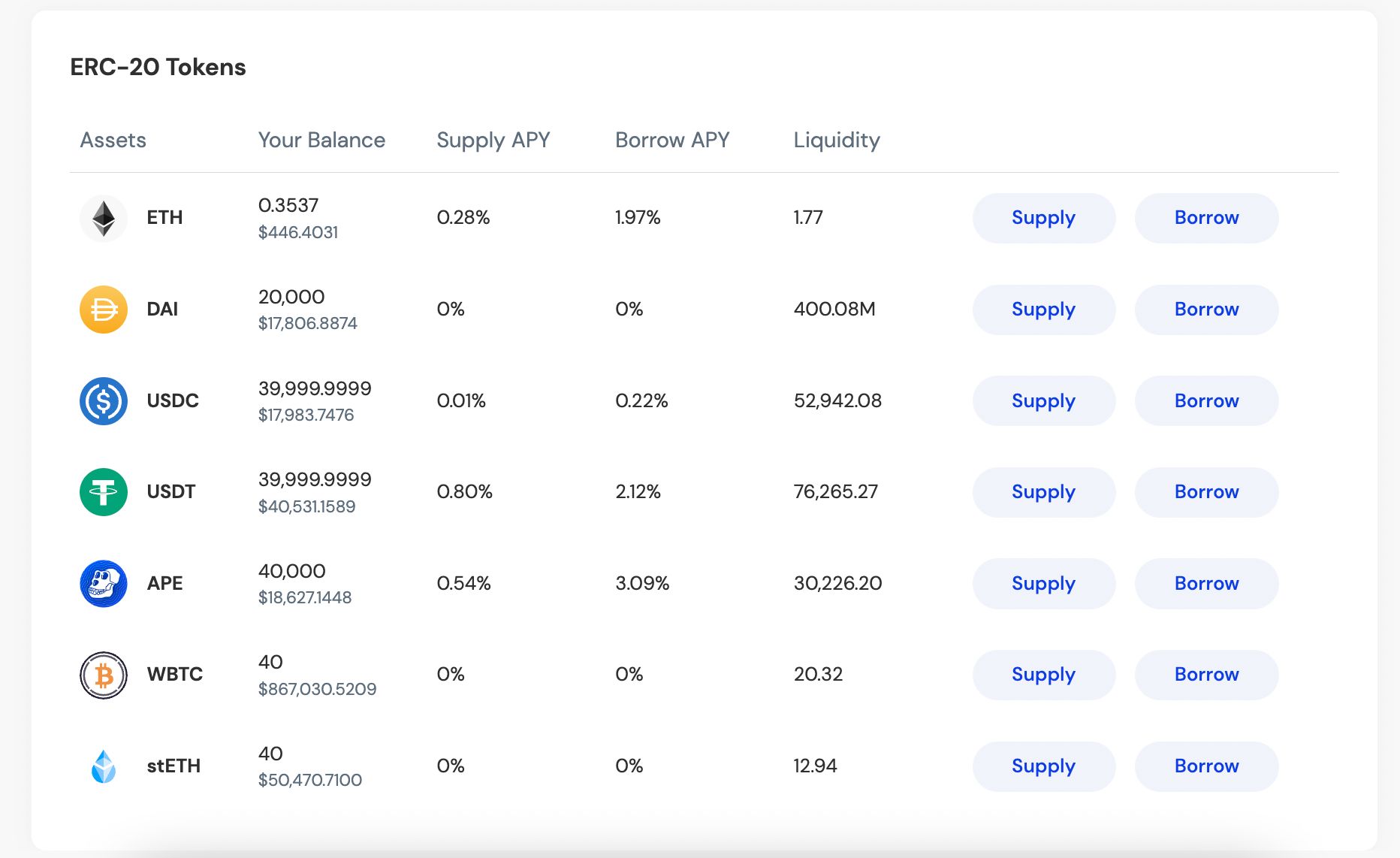Borrow WBTC with its Borrow button

click(1206, 675)
